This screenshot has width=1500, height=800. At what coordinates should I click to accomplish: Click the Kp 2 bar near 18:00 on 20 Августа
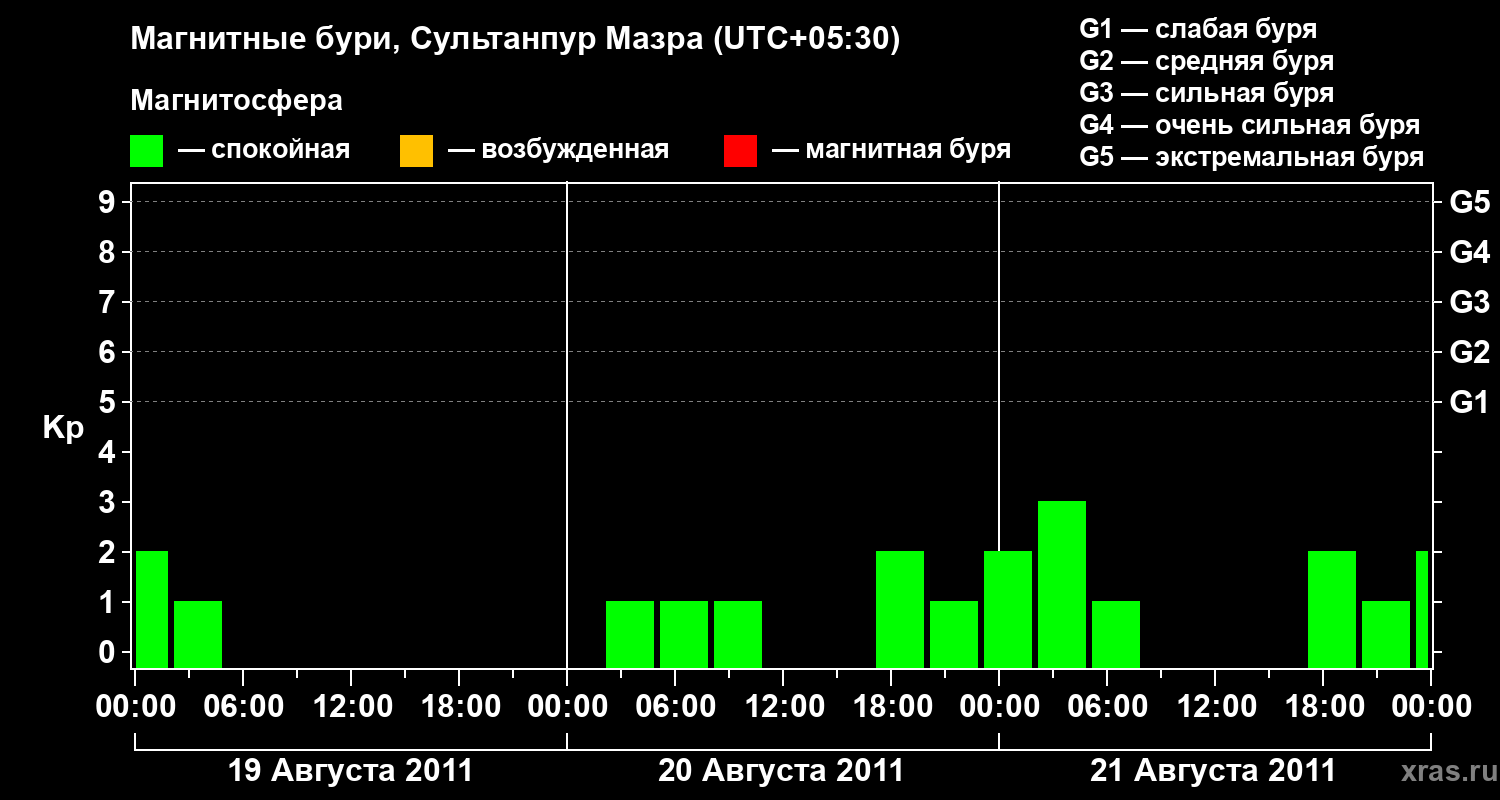click(900, 609)
